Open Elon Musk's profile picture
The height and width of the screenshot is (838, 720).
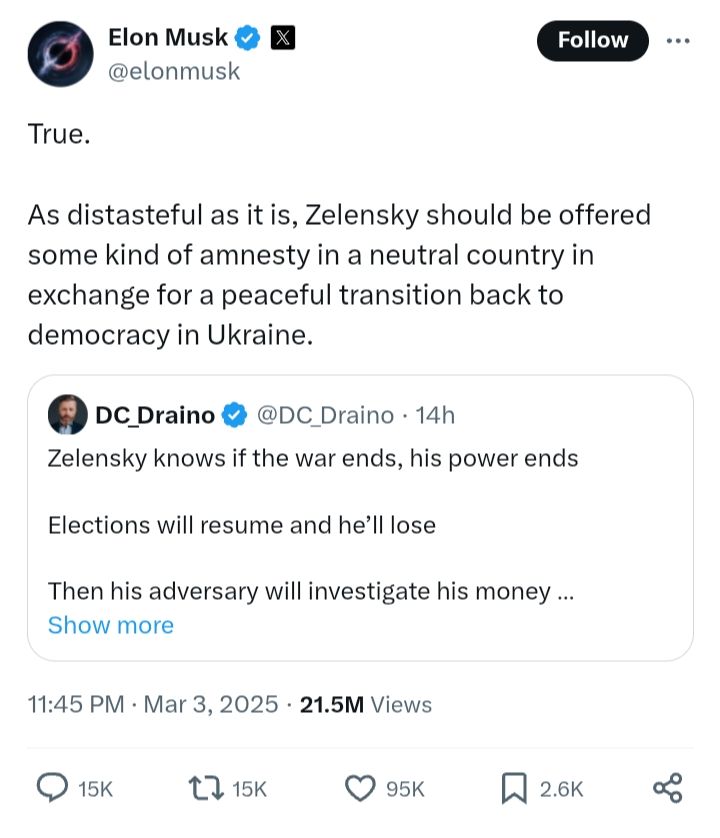(x=60, y=53)
